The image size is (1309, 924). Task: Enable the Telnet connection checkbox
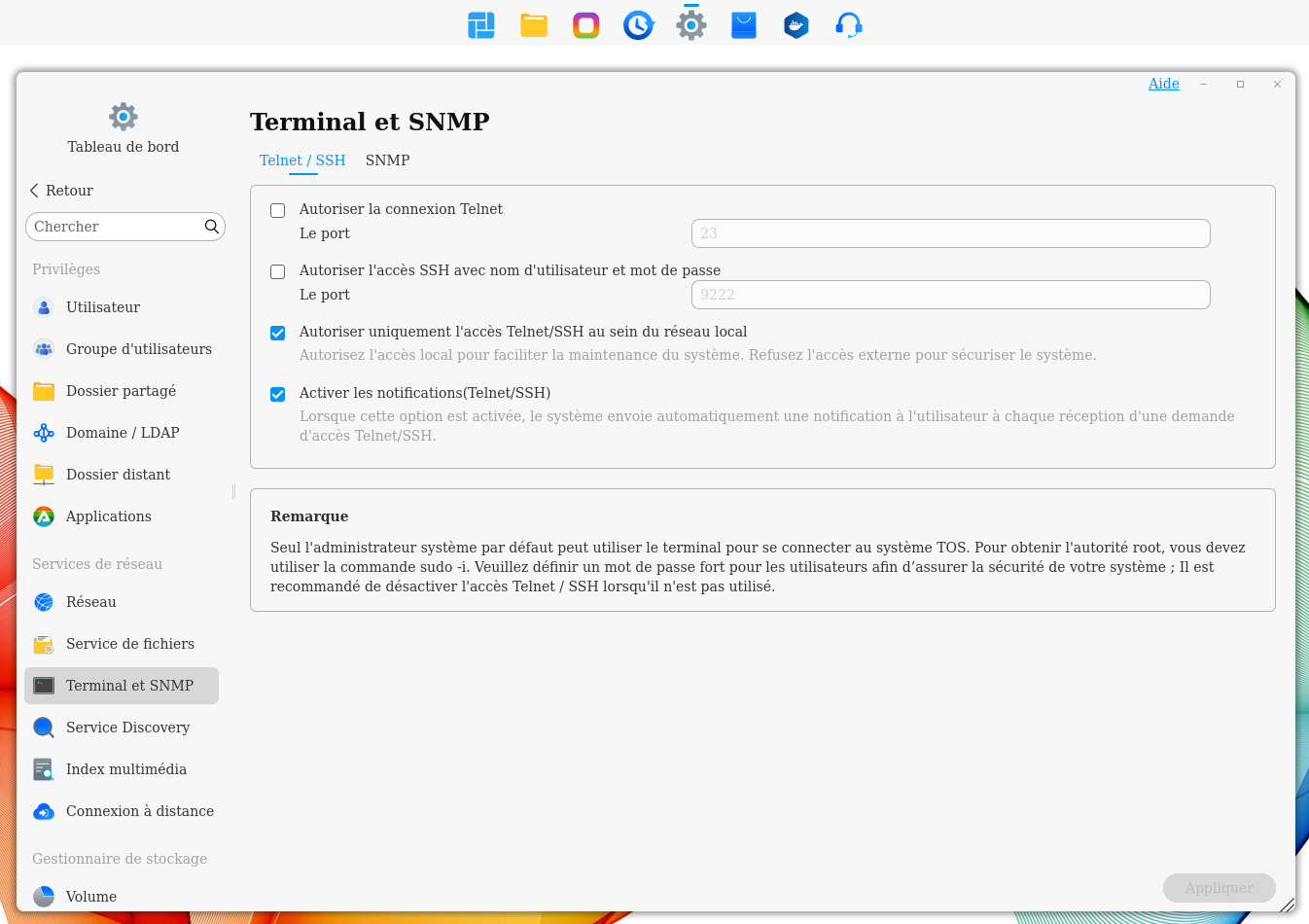click(278, 210)
